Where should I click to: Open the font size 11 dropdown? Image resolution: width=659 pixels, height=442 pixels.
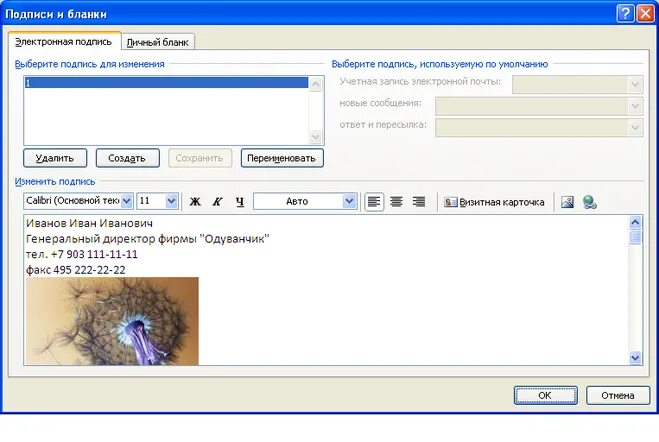pyautogui.click(x=171, y=201)
